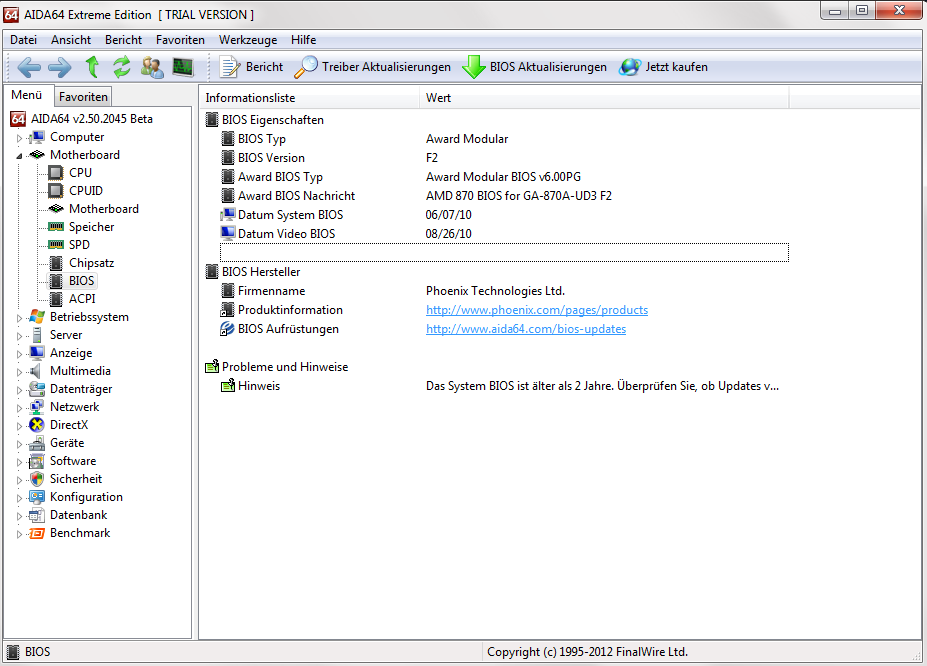Click the Bericht toolbar button
The height and width of the screenshot is (666, 927).
pos(251,67)
